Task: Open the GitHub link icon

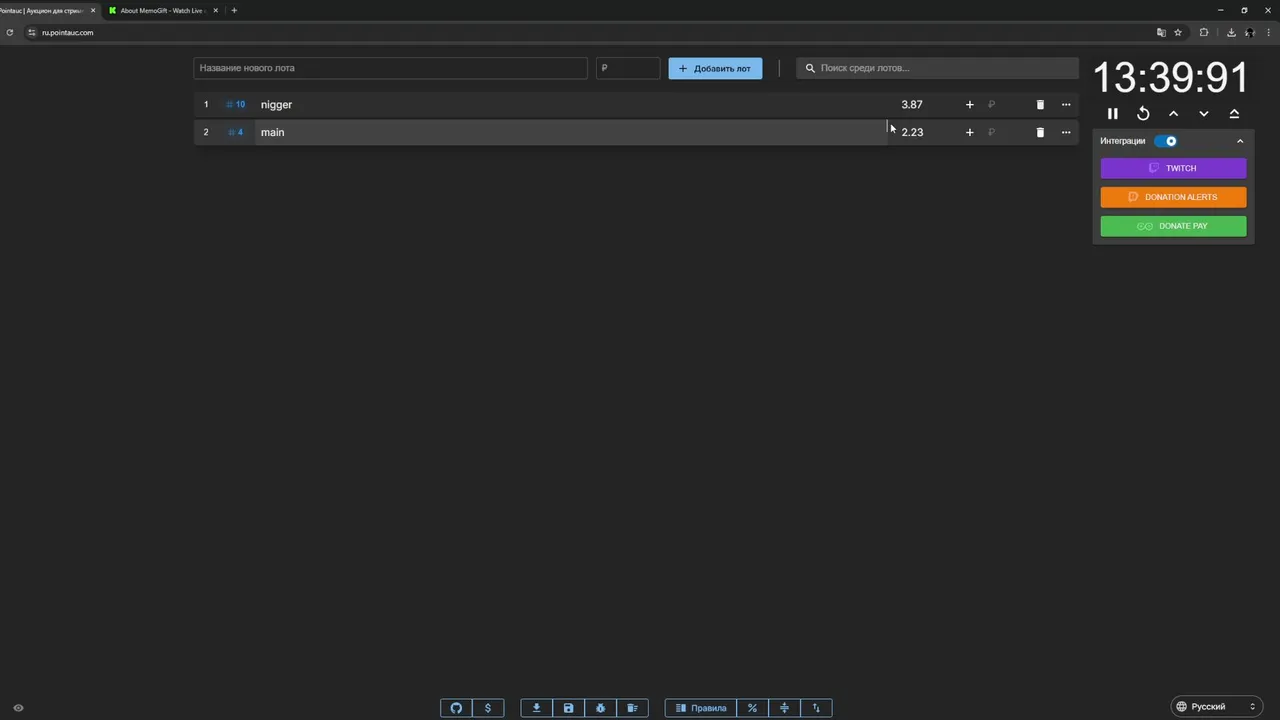Action: coord(456,708)
